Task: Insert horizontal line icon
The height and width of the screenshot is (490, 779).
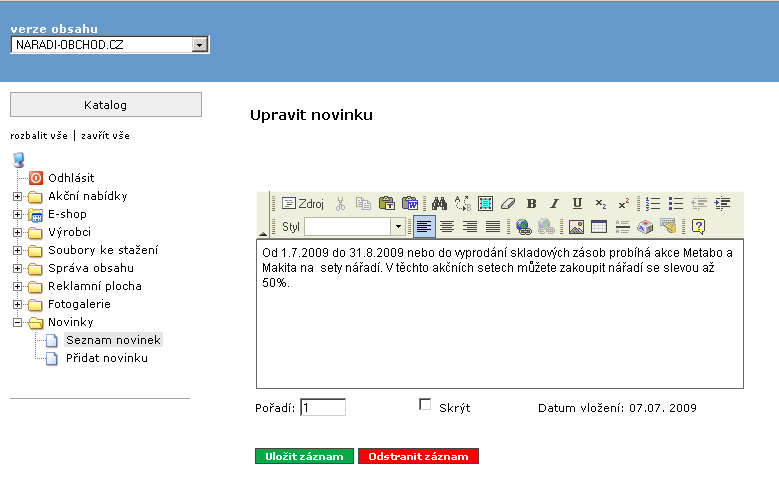Action: [622, 227]
